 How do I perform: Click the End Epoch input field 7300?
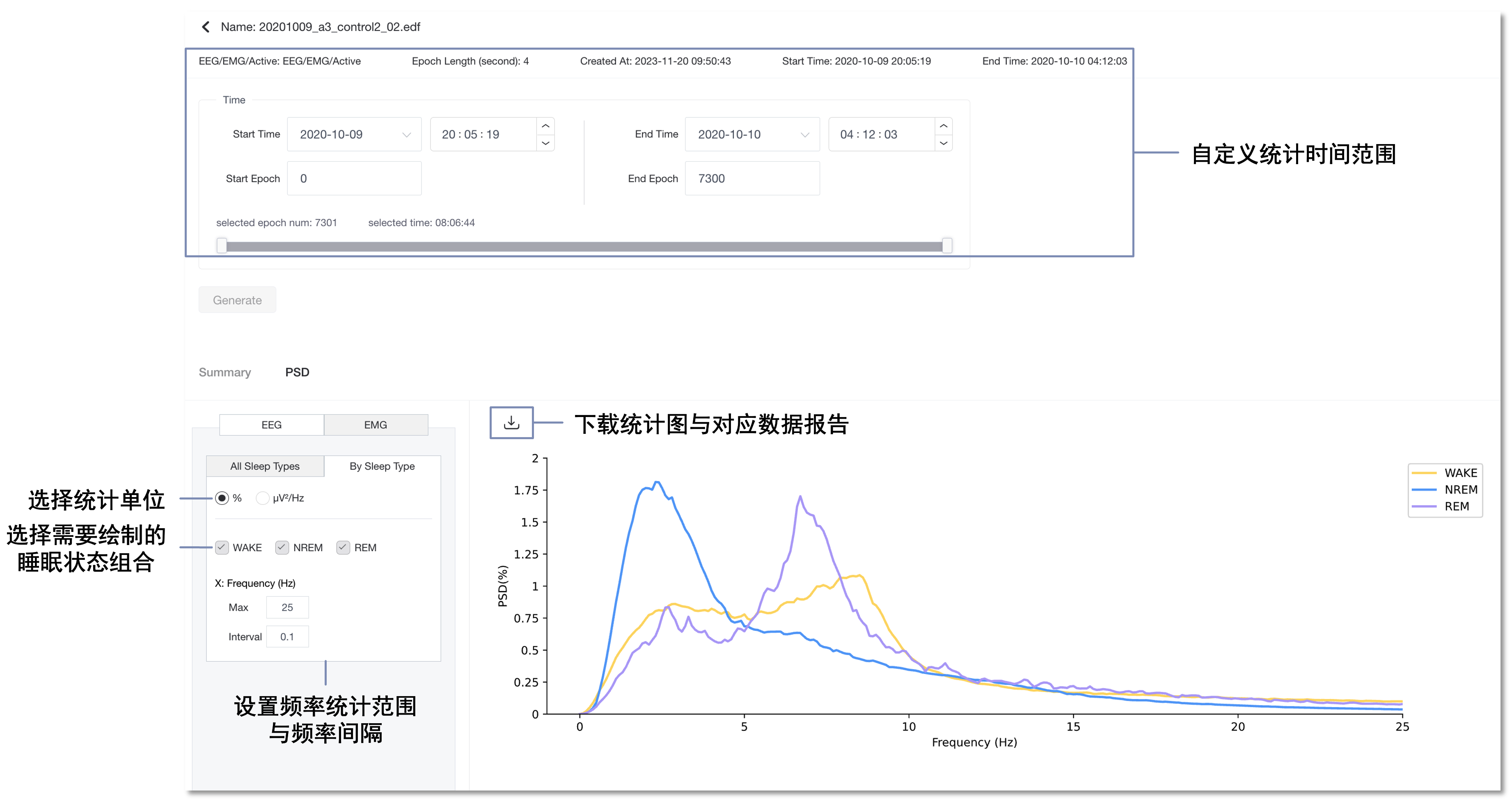click(x=752, y=178)
